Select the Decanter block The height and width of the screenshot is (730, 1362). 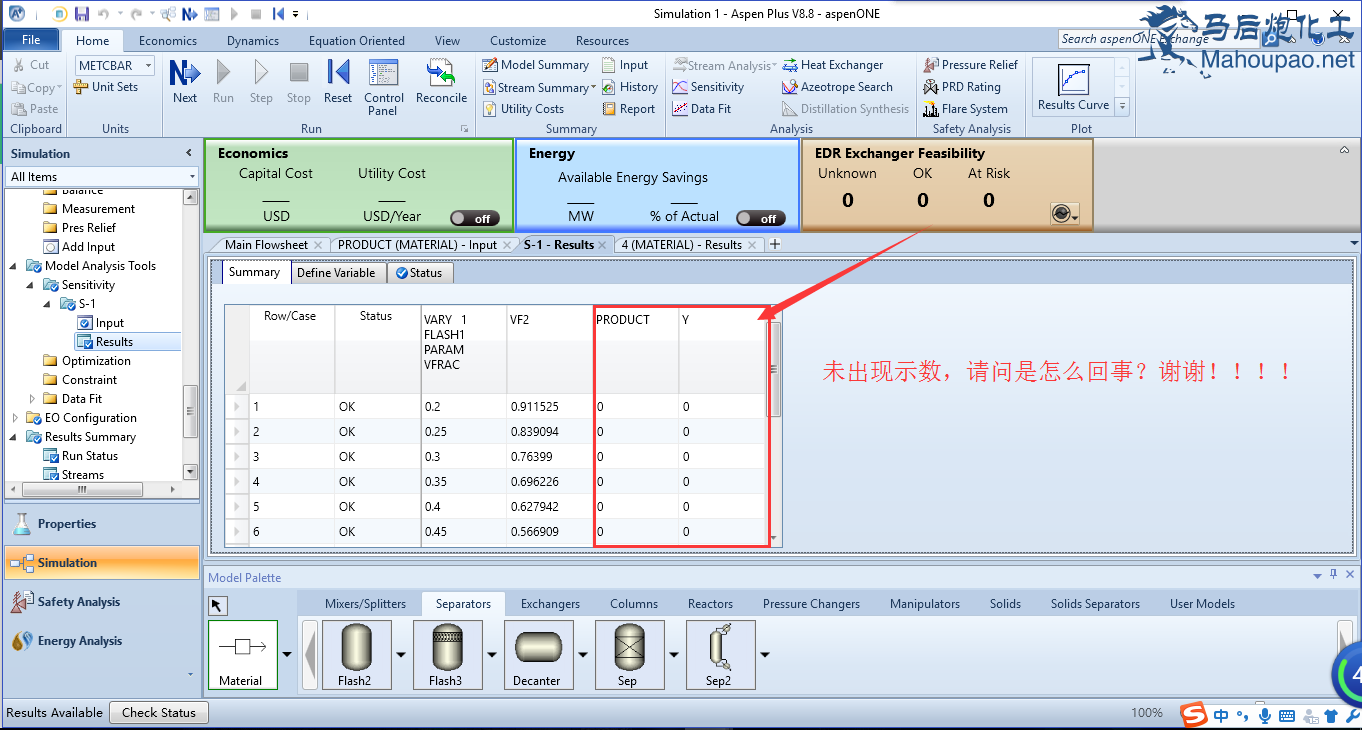537,655
